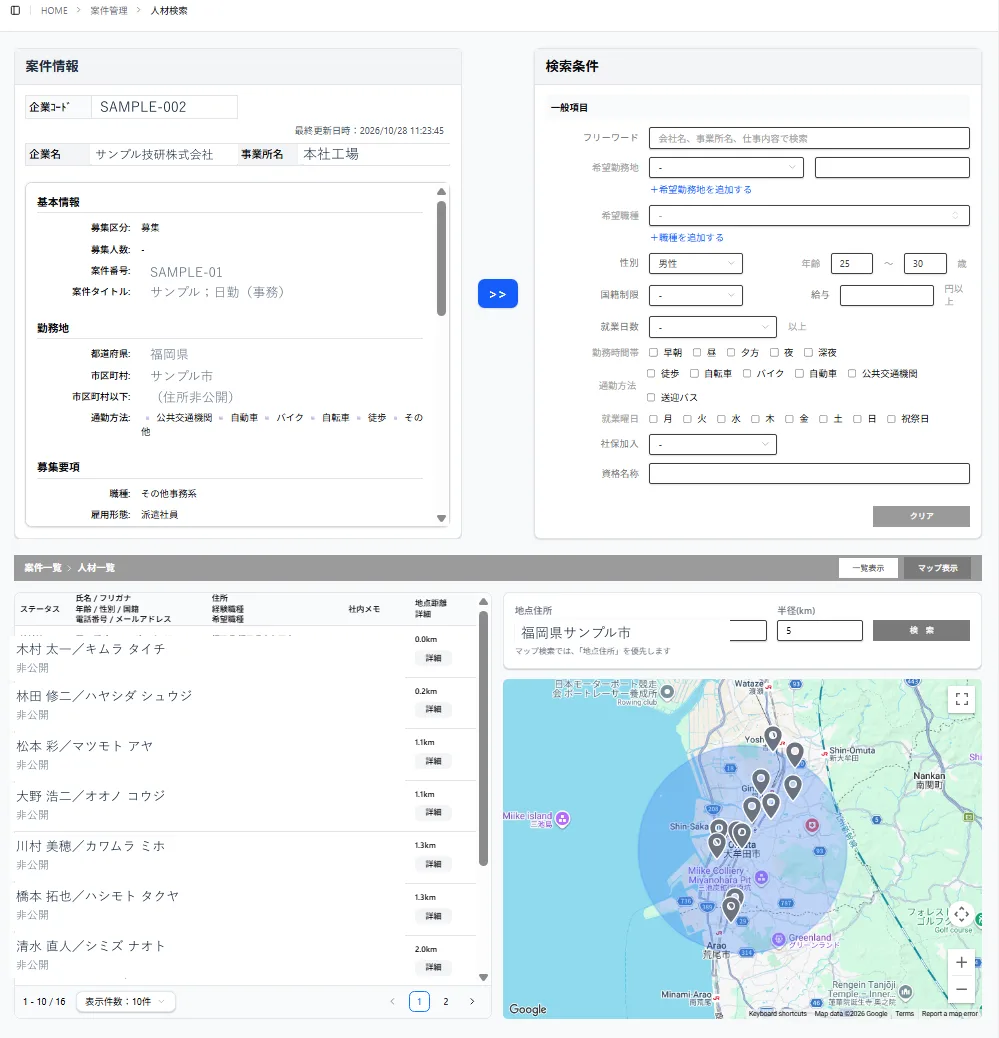Viewport: 999px width, 1038px height.
Task: Click the map 検索 button
Action: [x=921, y=630]
